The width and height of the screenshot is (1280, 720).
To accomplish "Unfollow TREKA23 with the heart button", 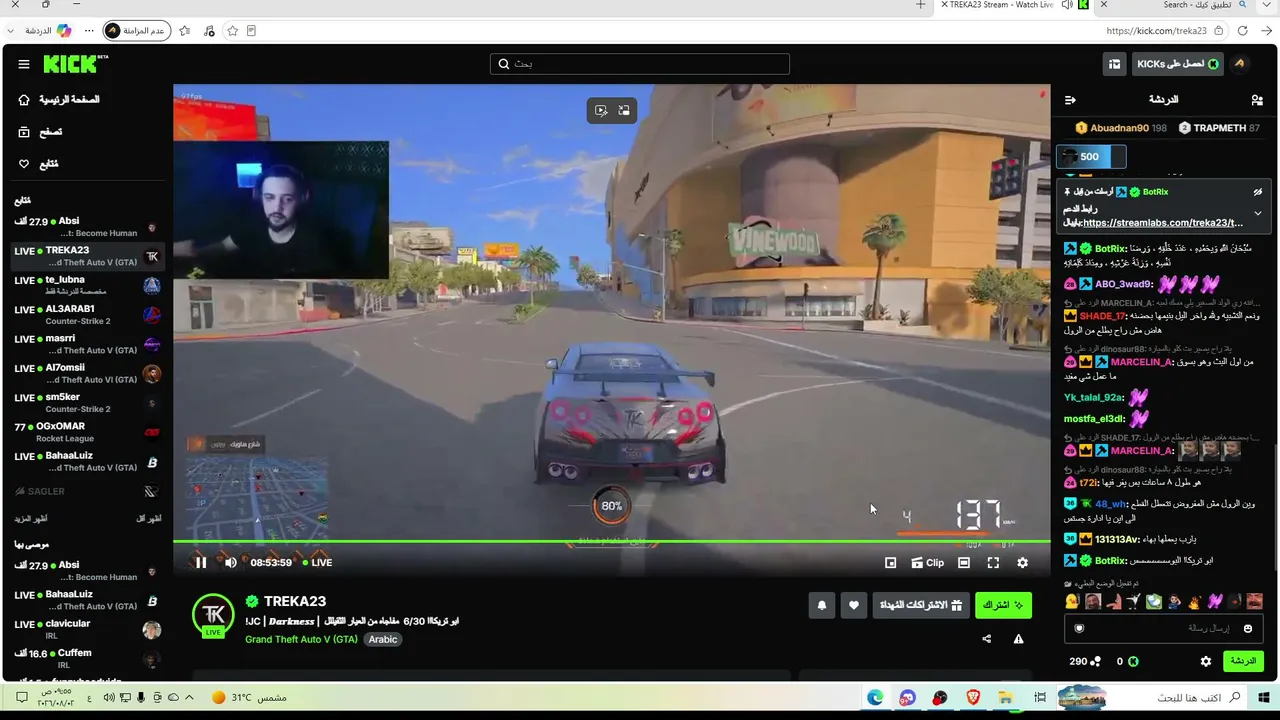I will pyautogui.click(x=854, y=605).
